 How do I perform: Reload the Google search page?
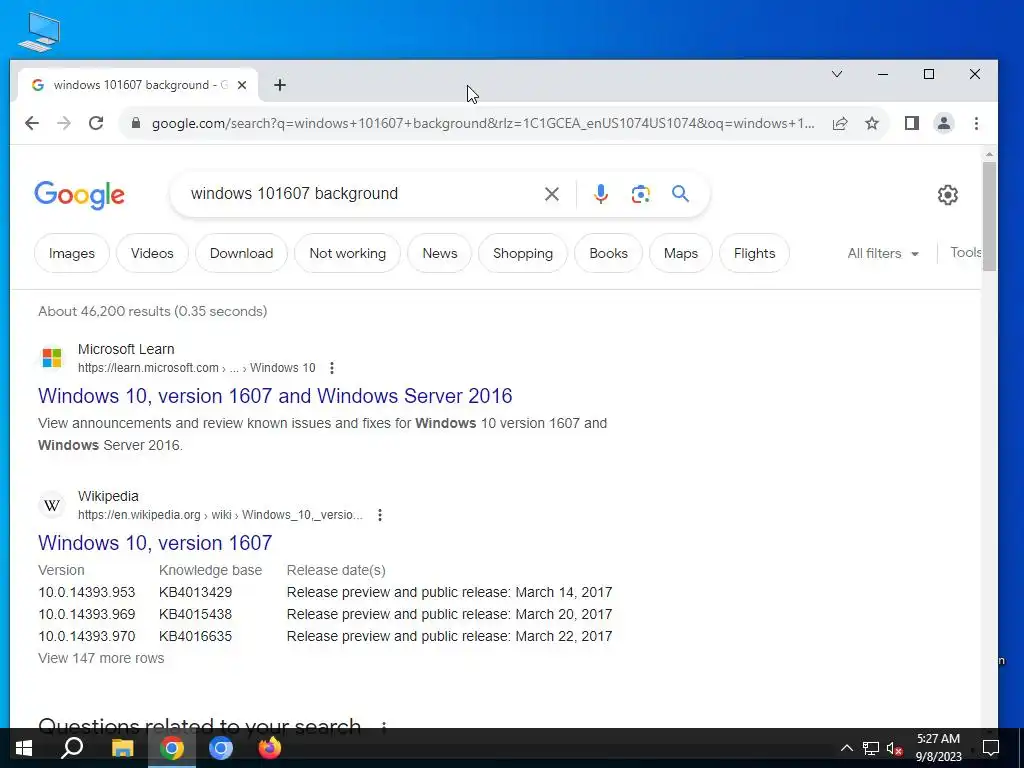pyautogui.click(x=96, y=123)
